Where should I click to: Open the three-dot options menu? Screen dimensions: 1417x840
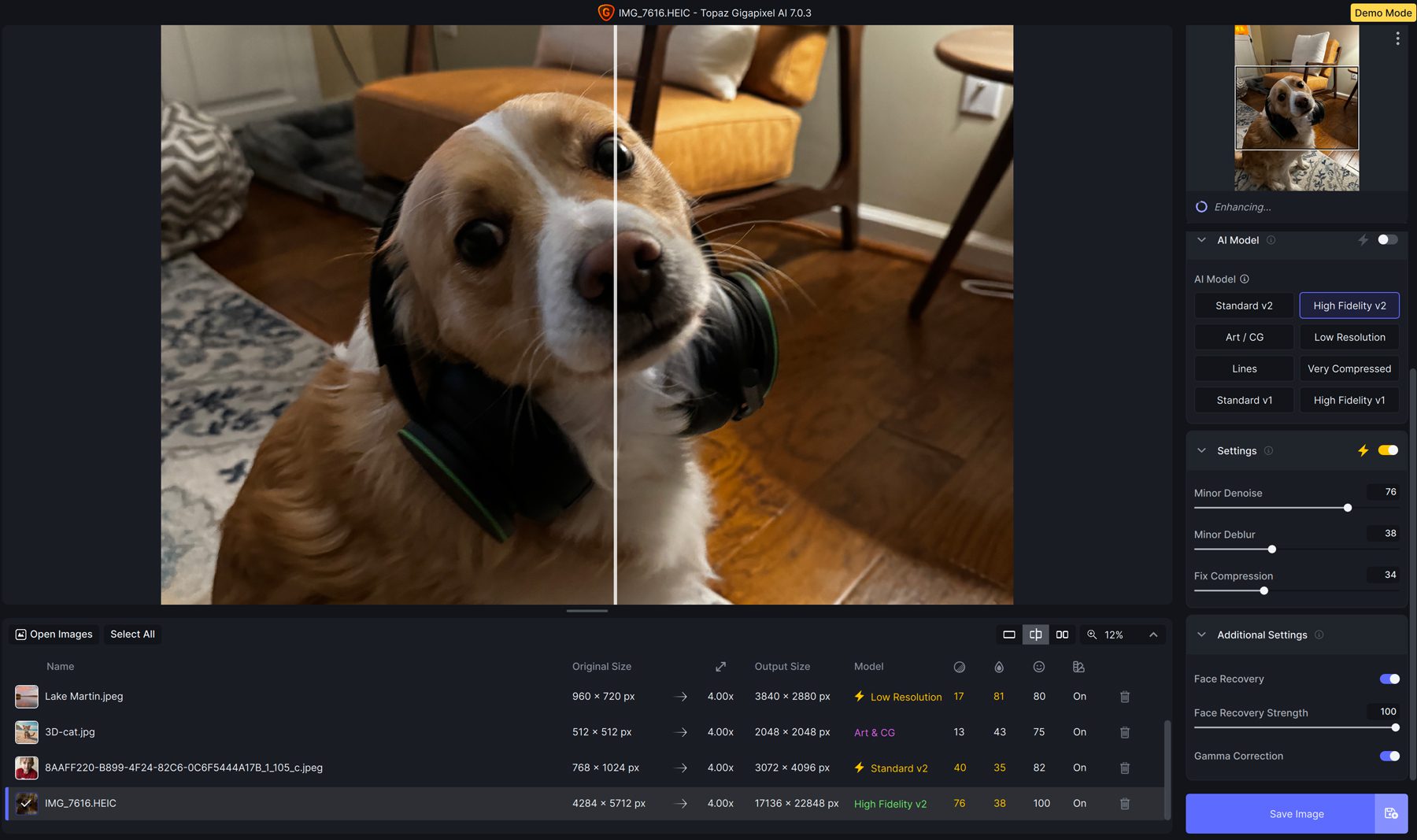[1397, 39]
